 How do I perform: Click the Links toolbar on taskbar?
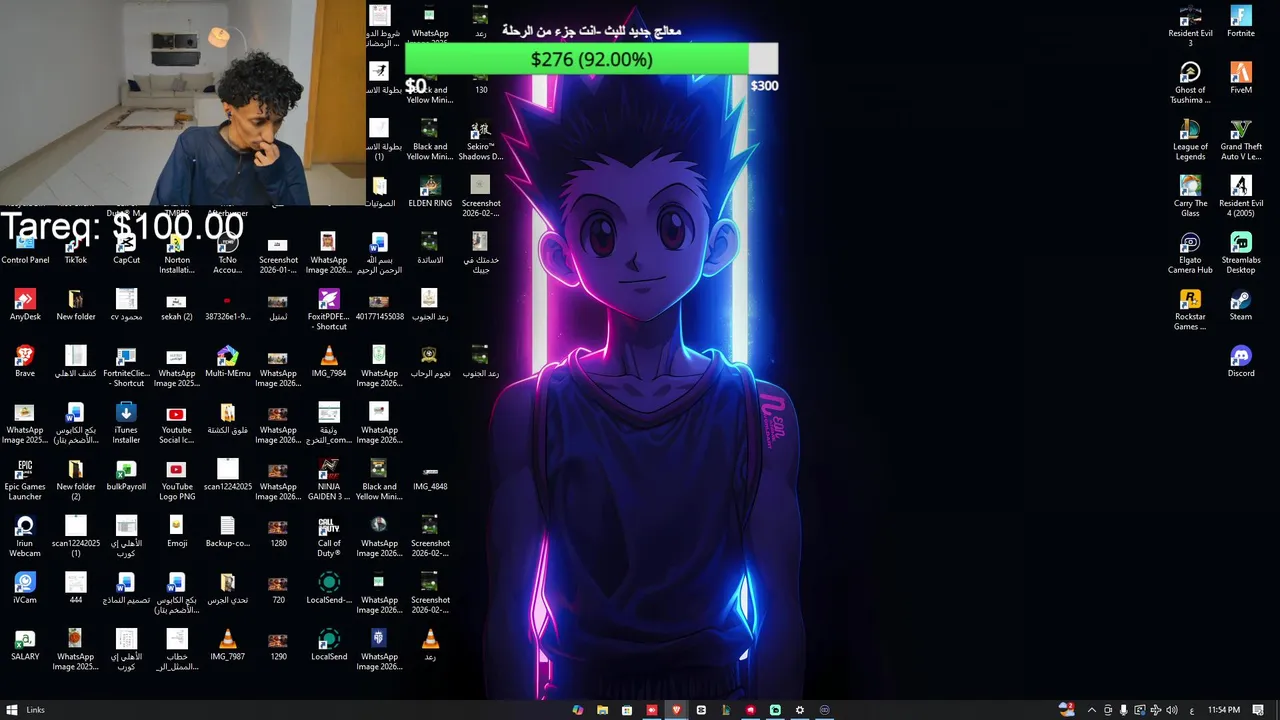tap(35, 710)
